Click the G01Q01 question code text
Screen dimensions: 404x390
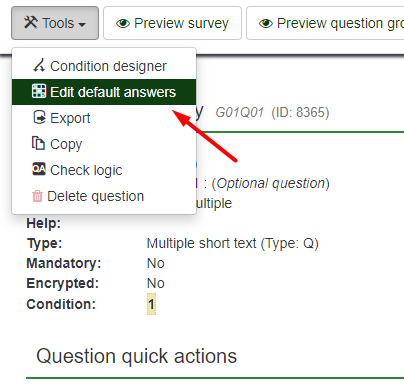(240, 112)
